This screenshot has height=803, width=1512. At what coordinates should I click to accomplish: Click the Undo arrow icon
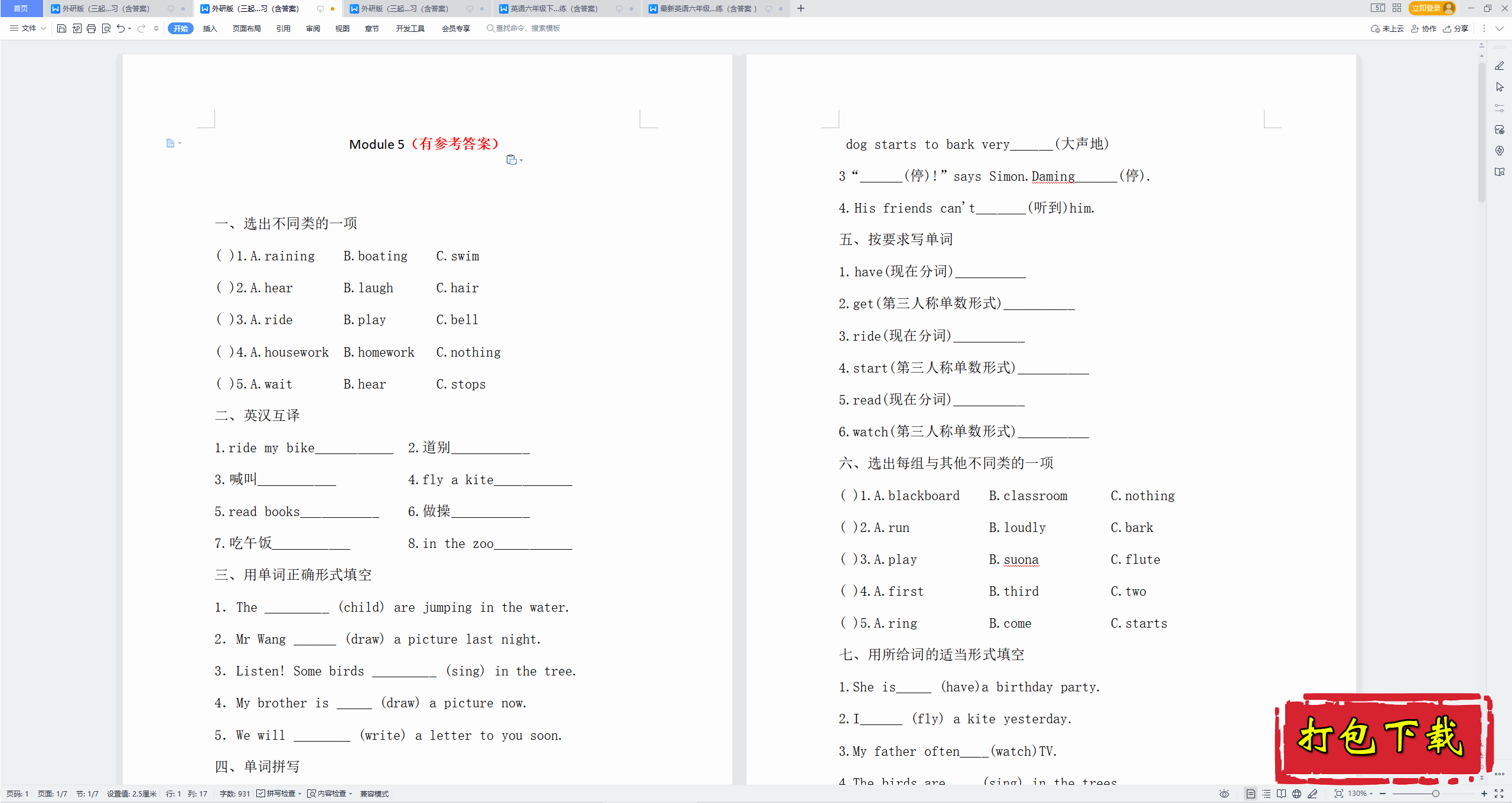120,28
